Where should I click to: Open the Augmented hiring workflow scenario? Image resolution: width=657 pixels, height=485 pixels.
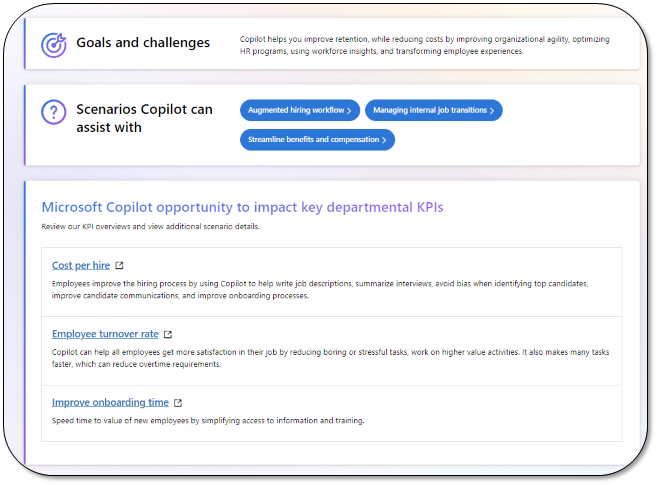pyautogui.click(x=300, y=110)
